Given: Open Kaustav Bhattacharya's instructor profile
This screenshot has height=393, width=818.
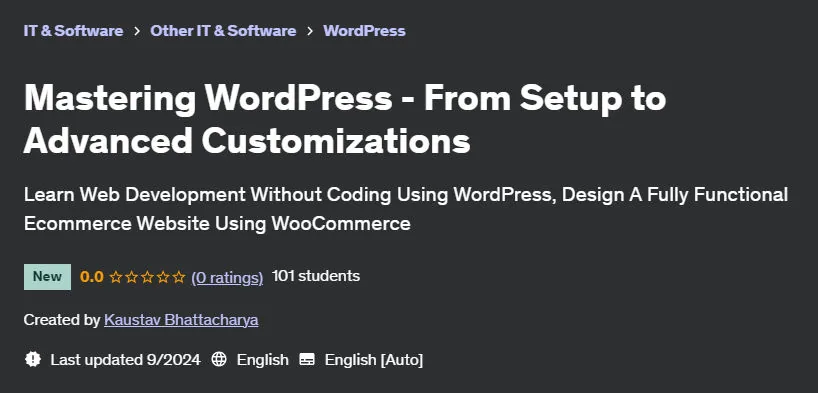Looking at the screenshot, I should 181,319.
